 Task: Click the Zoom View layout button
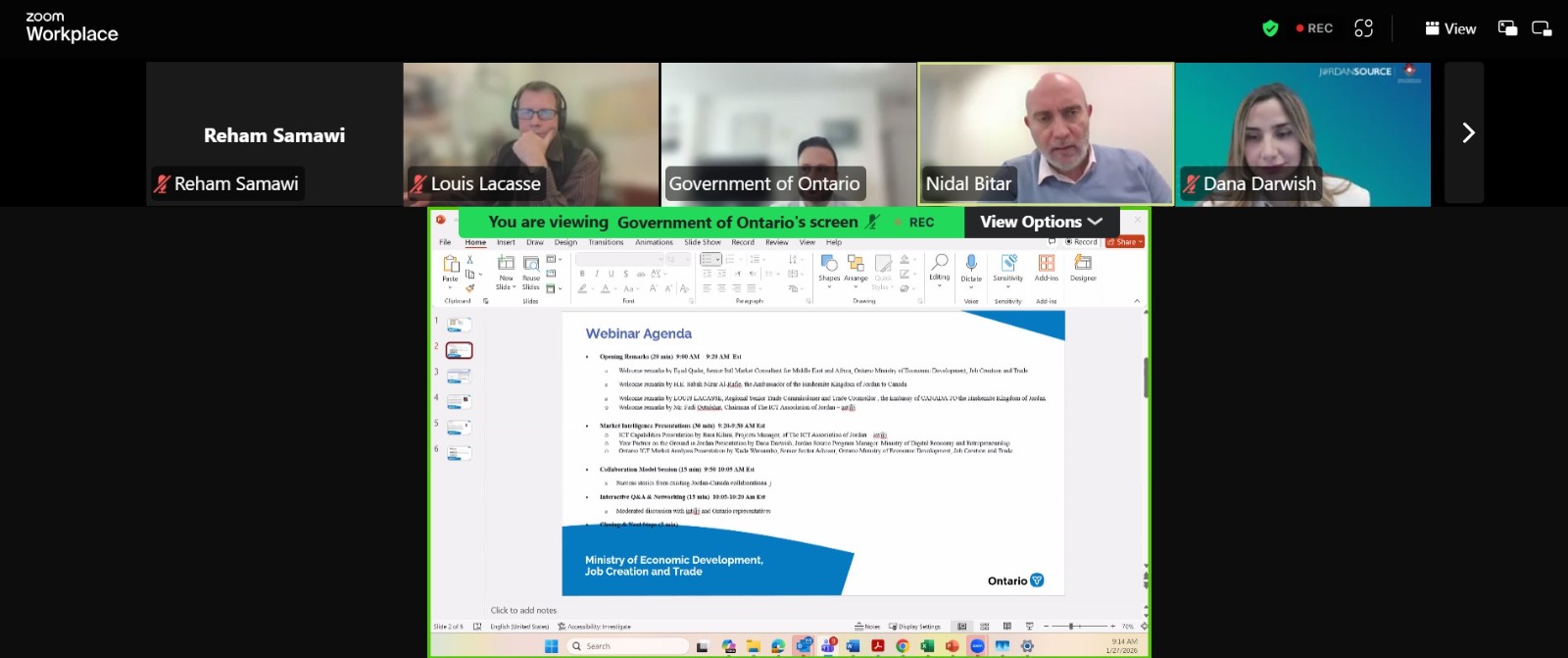tap(1450, 28)
